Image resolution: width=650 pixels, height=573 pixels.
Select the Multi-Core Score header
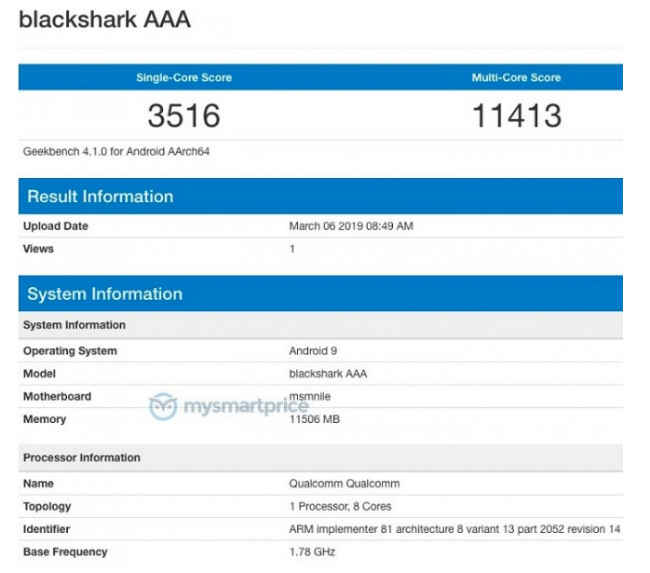point(516,78)
